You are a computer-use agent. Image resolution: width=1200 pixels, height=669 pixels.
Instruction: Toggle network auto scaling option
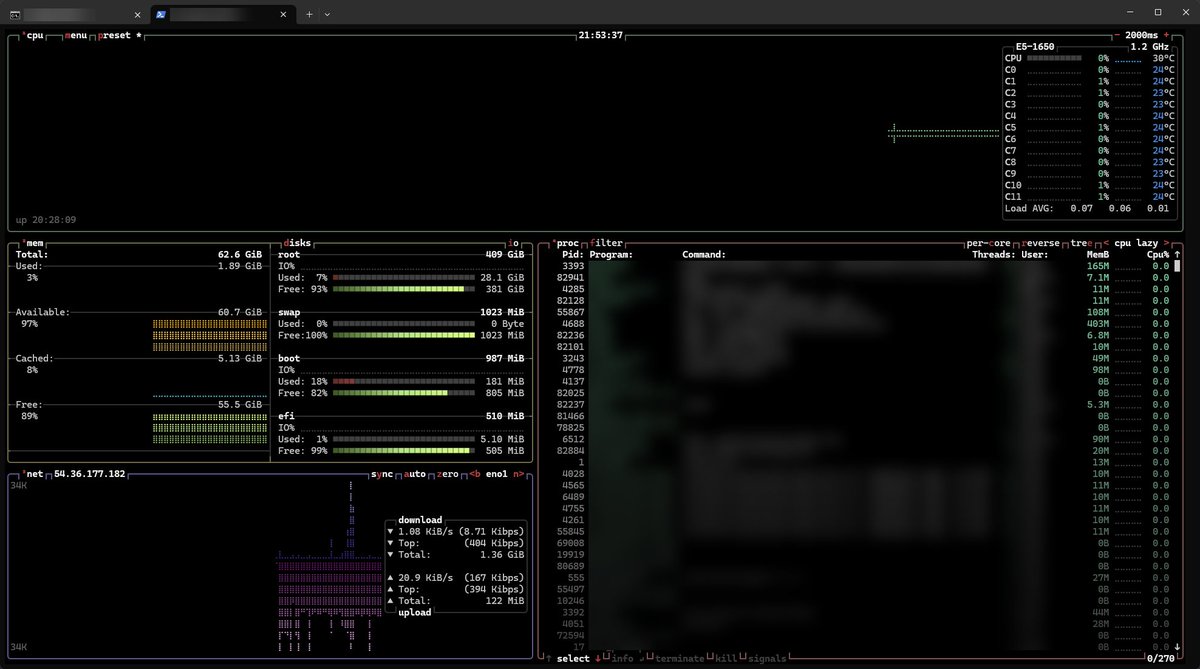point(415,473)
